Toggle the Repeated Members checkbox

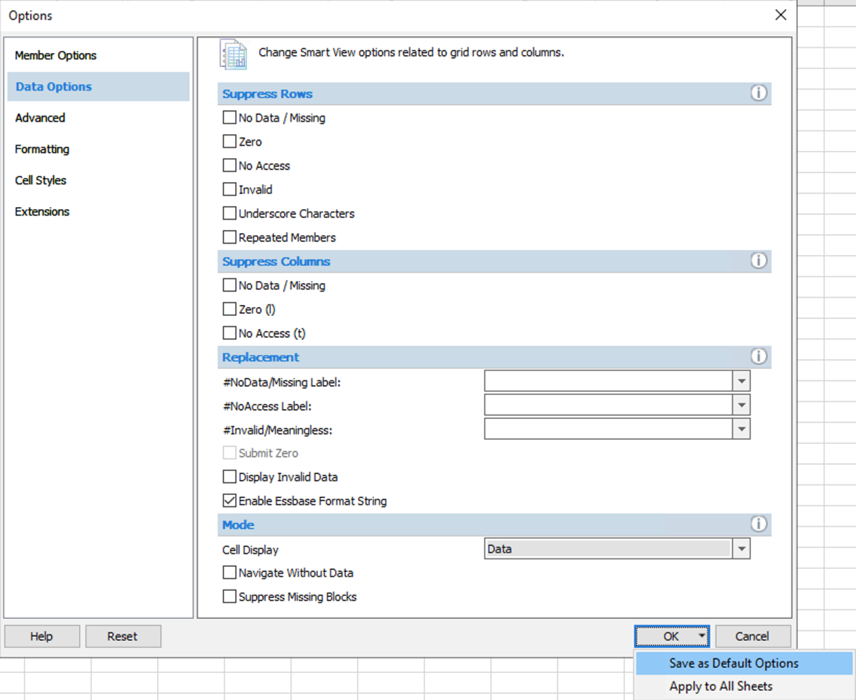(230, 238)
